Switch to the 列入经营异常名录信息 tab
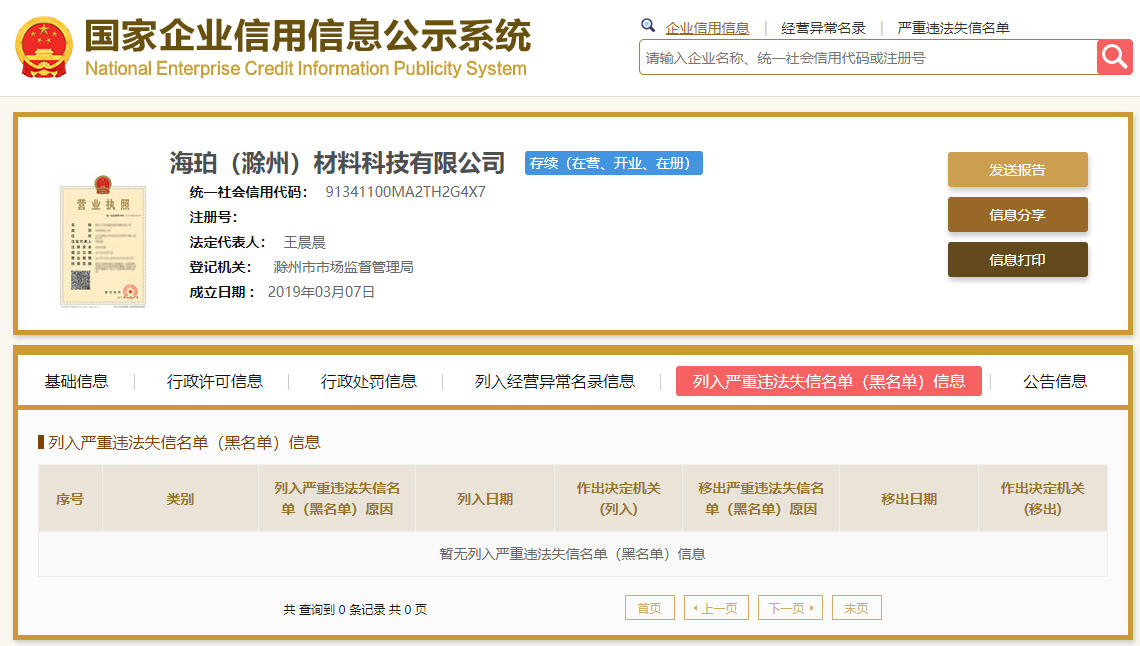 555,381
